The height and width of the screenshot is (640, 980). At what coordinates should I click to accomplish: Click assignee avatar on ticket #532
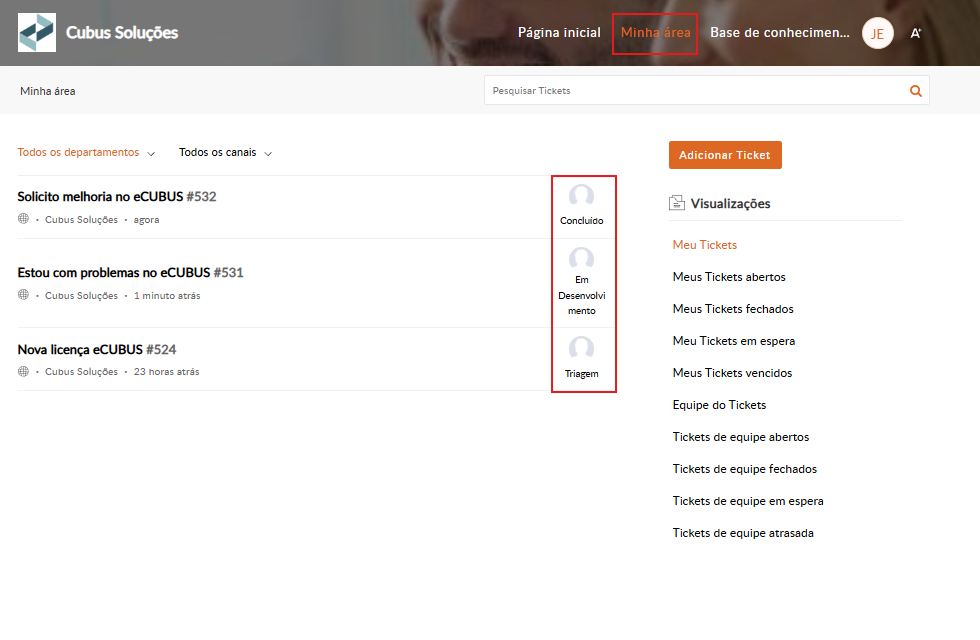tap(581, 197)
